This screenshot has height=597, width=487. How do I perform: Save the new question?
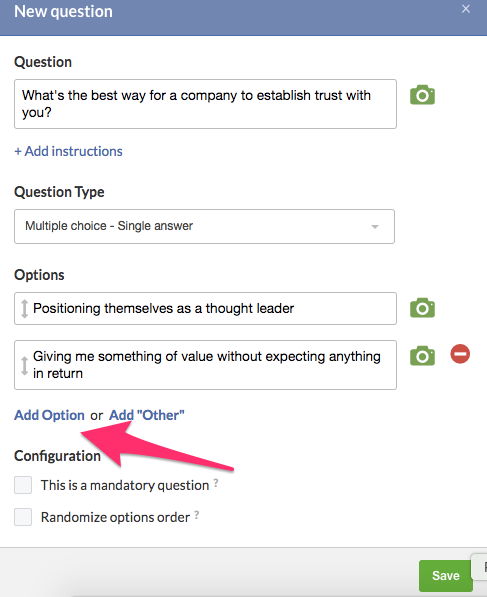tap(445, 575)
